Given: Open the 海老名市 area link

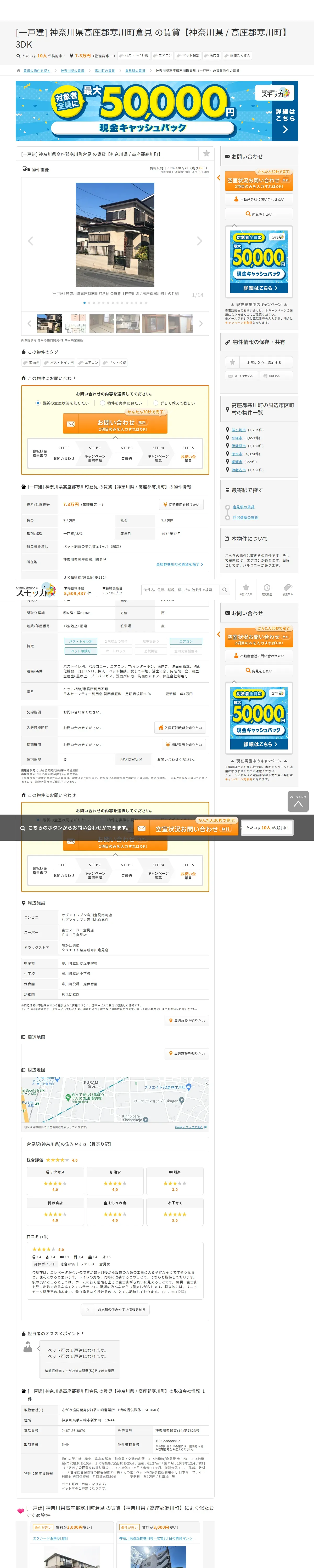Looking at the screenshot, I should [x=238, y=469].
